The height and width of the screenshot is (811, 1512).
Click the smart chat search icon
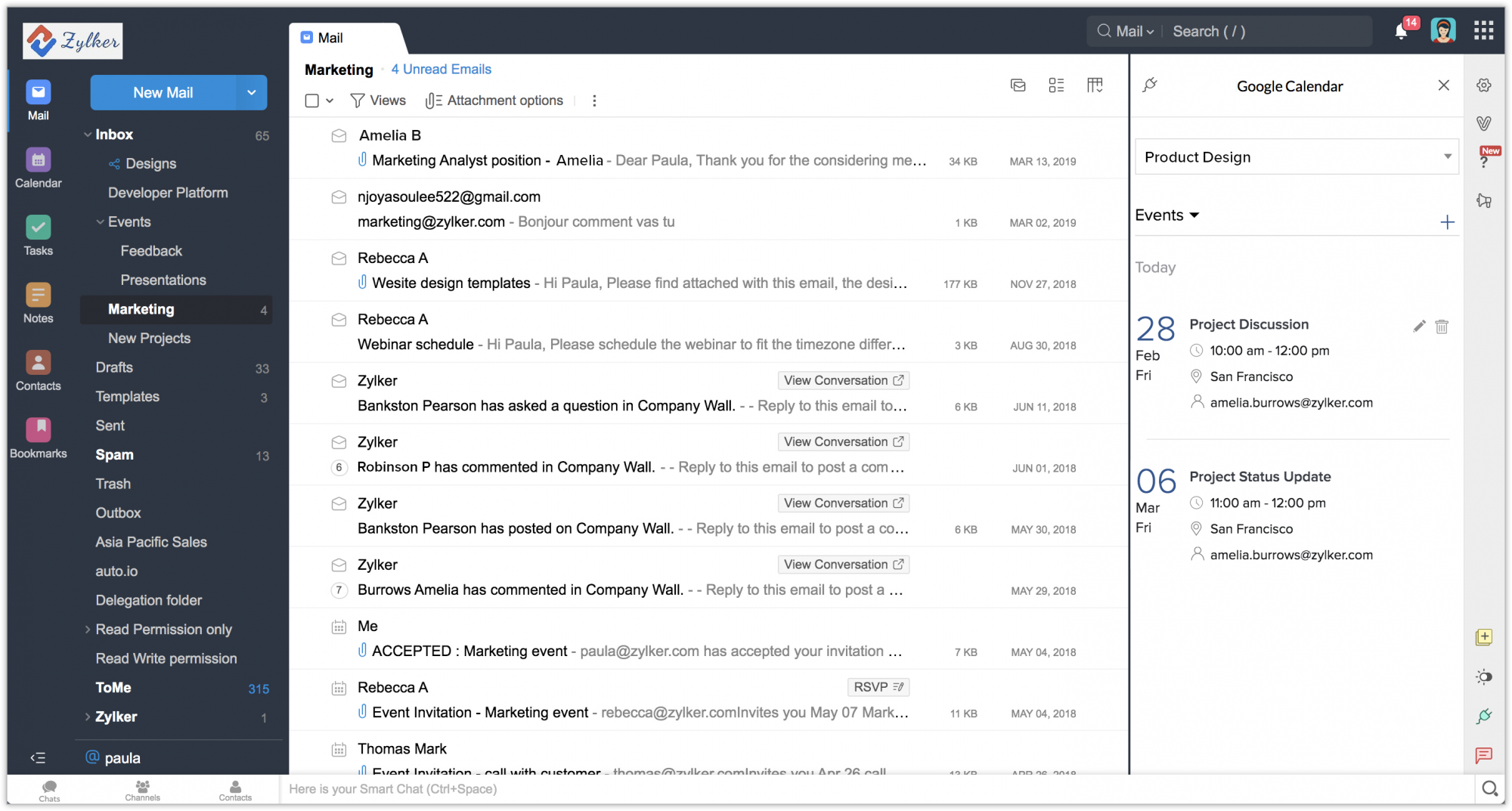(x=1489, y=788)
